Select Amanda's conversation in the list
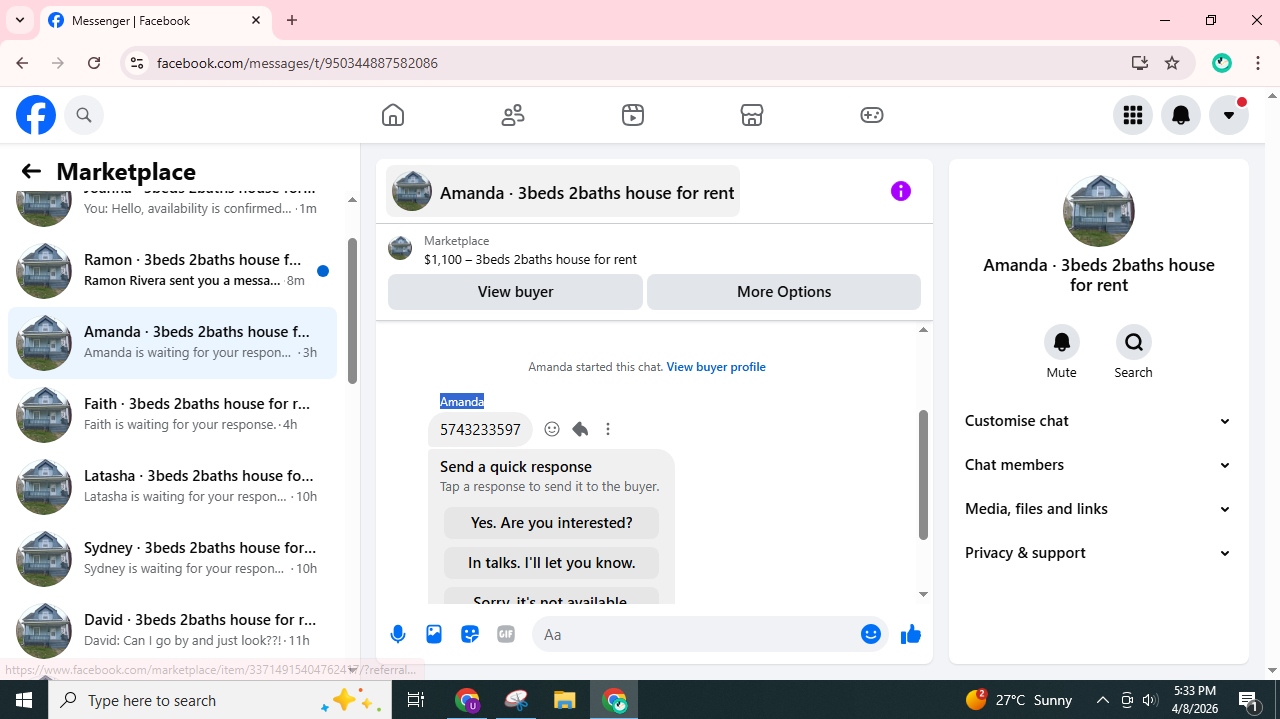 (172, 342)
